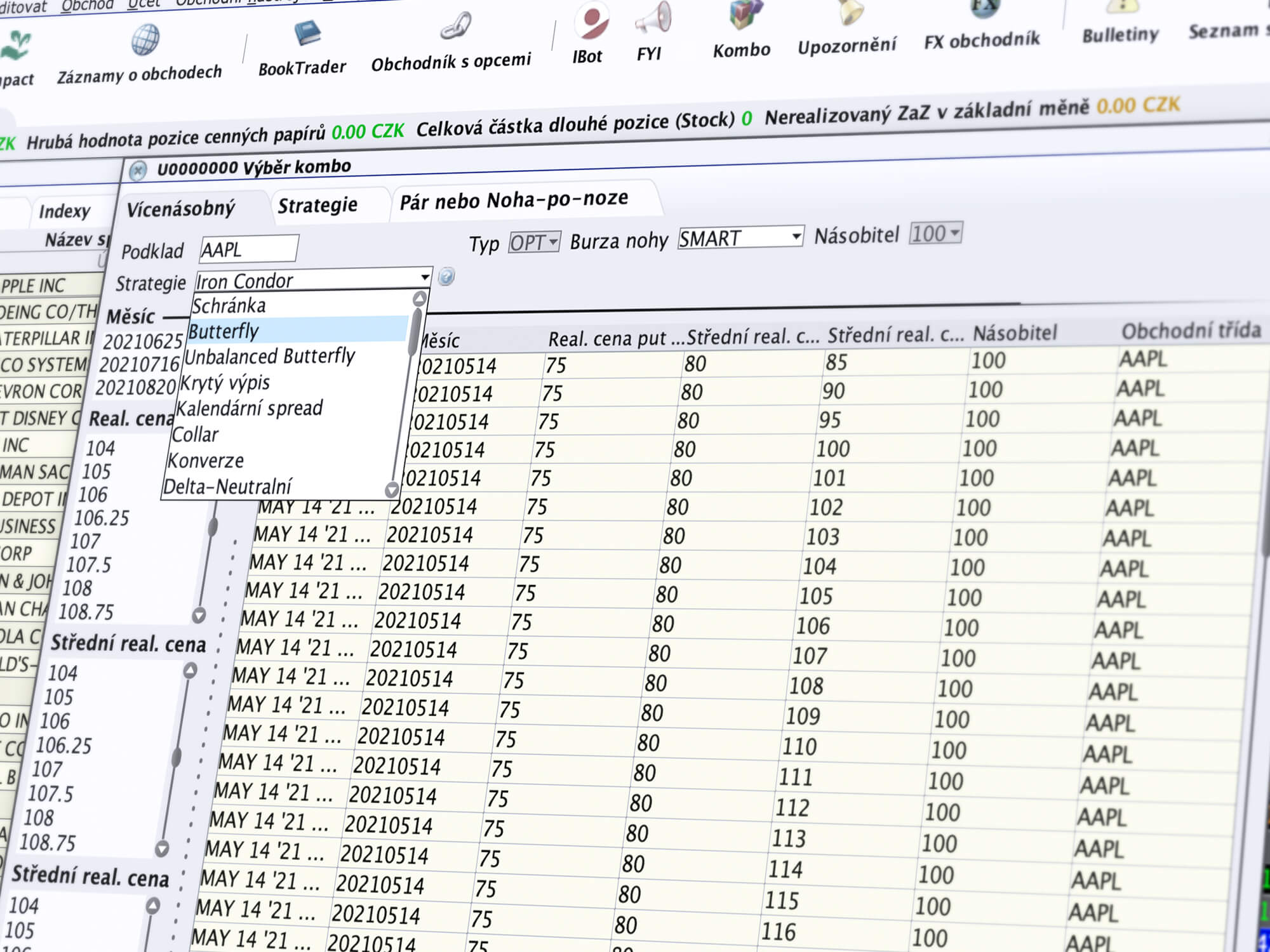The width and height of the screenshot is (1270, 952).
Task: Switch to Pár nebo Noha-po-noze tab
Action: click(514, 200)
